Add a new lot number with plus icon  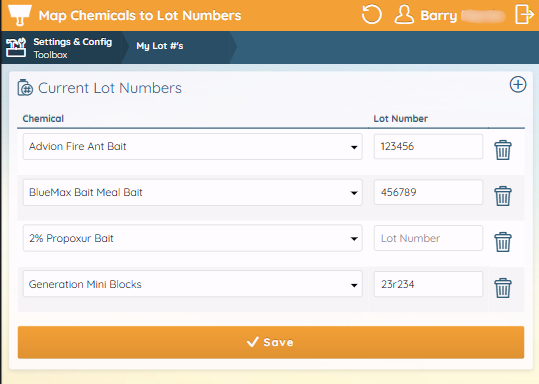518,85
